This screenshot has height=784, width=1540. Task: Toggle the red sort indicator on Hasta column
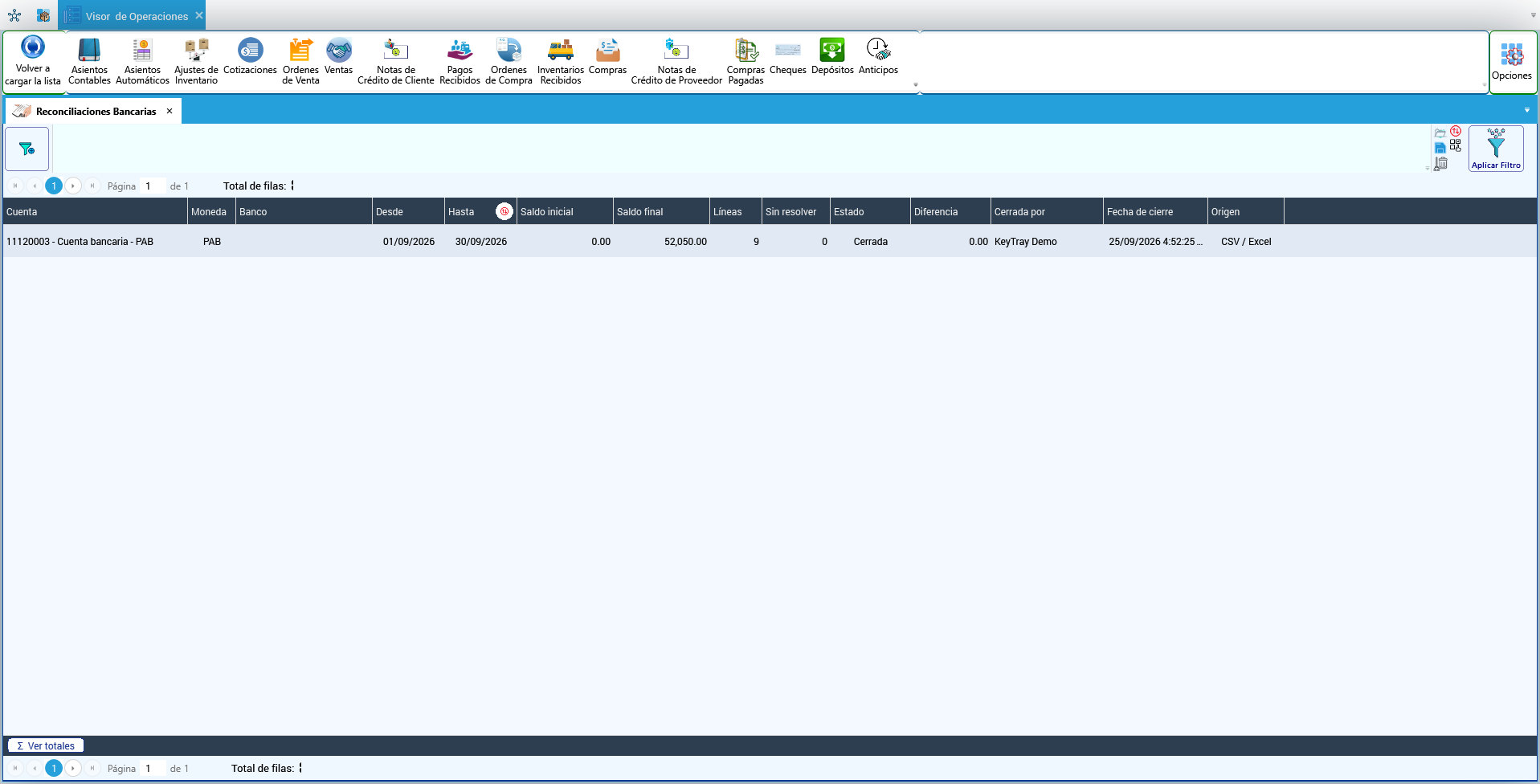504,211
